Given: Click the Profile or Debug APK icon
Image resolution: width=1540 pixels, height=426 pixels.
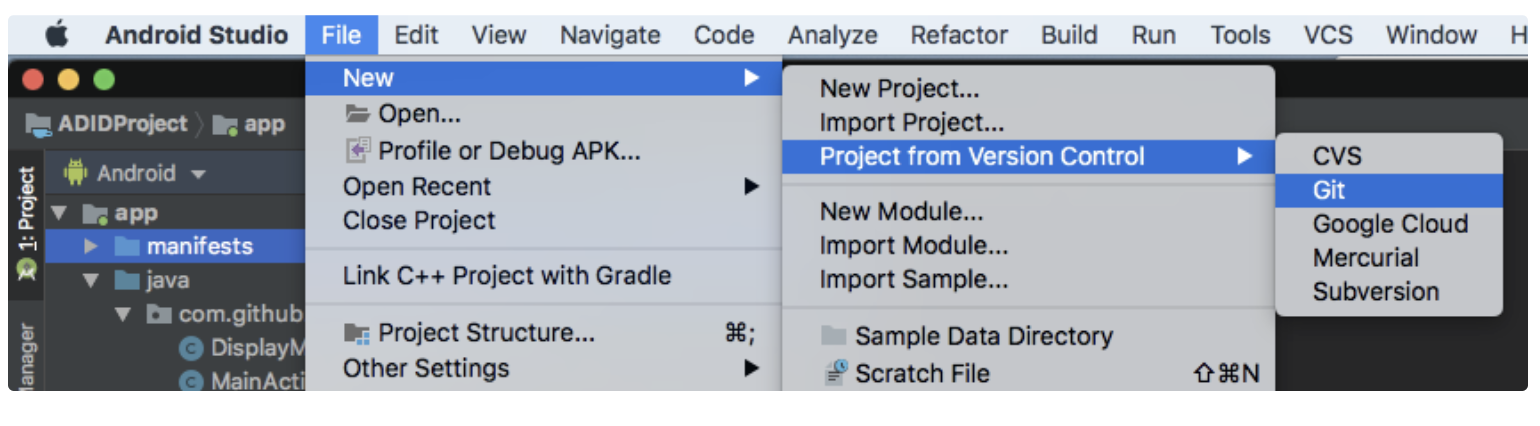Looking at the screenshot, I should click(357, 151).
